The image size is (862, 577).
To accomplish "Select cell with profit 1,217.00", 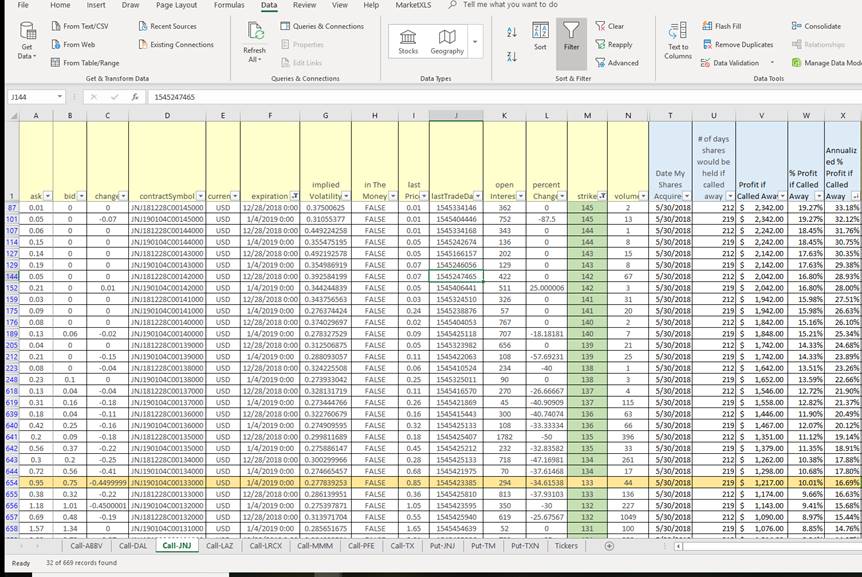I will click(761, 482).
